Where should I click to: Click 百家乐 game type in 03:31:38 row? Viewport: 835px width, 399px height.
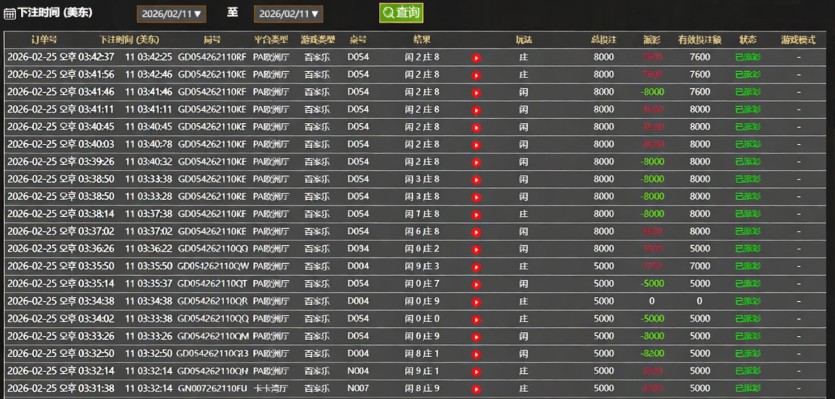317,388
